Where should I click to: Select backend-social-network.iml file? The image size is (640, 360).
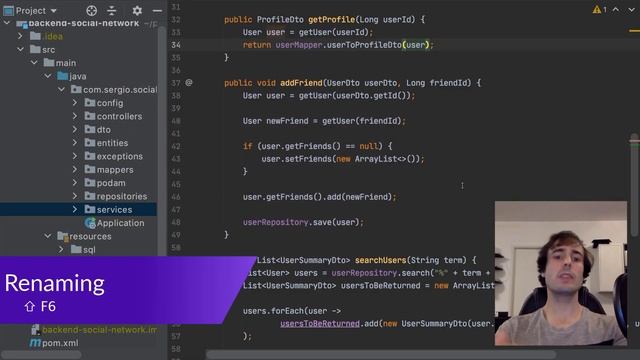[x=99, y=330]
